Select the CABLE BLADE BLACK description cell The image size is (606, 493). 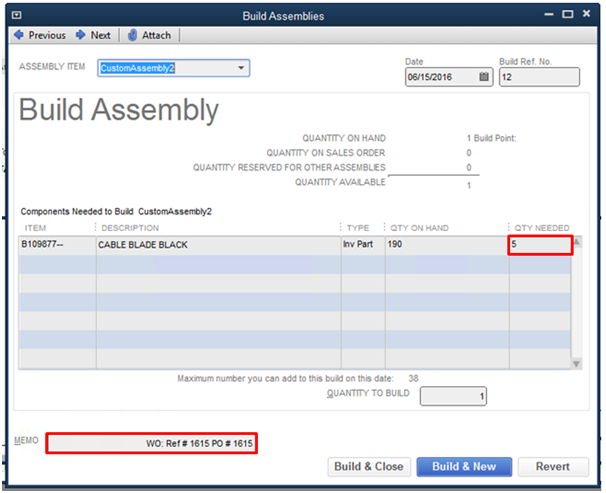217,245
